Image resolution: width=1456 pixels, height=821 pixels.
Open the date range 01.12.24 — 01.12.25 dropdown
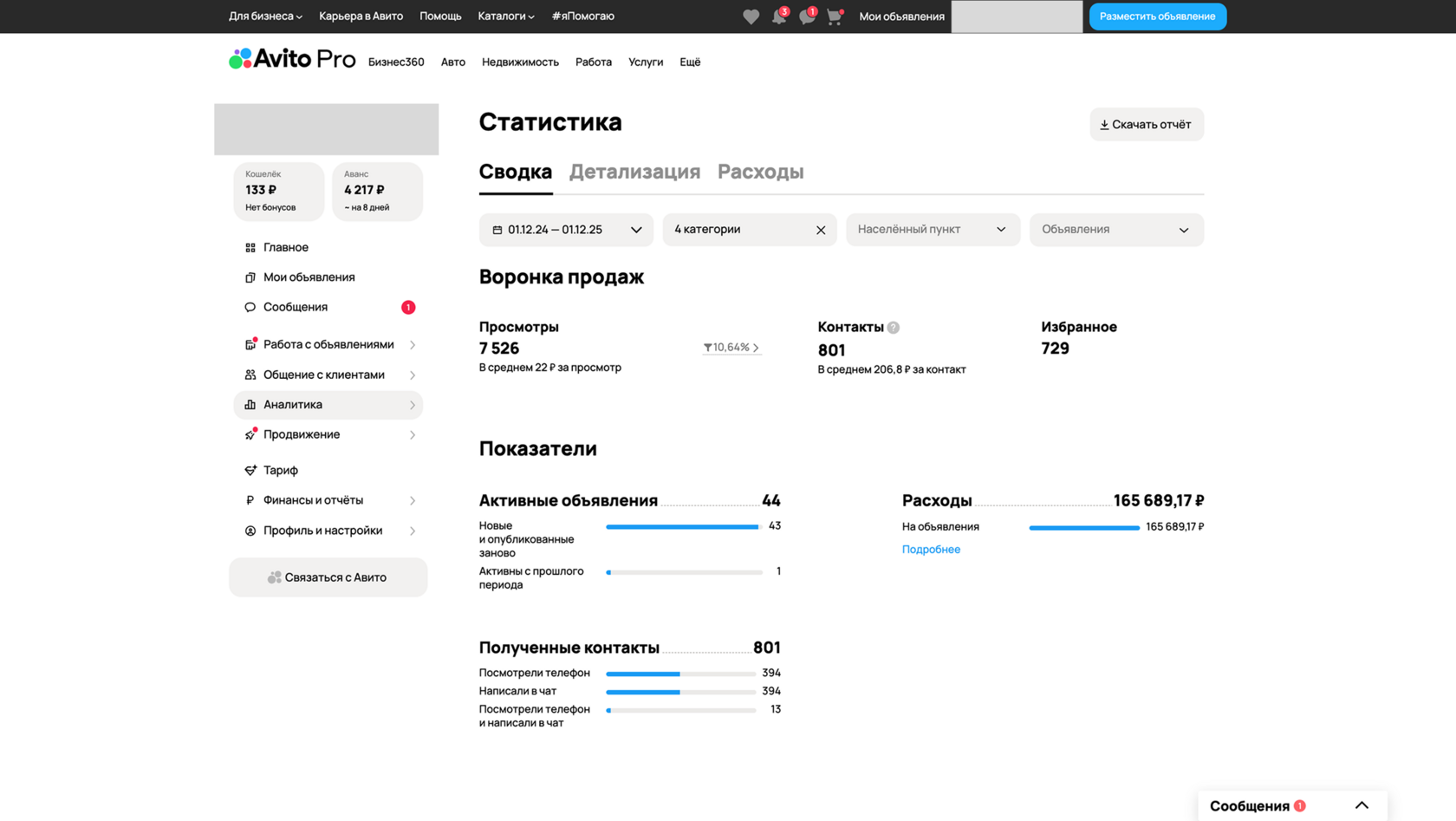pos(566,230)
